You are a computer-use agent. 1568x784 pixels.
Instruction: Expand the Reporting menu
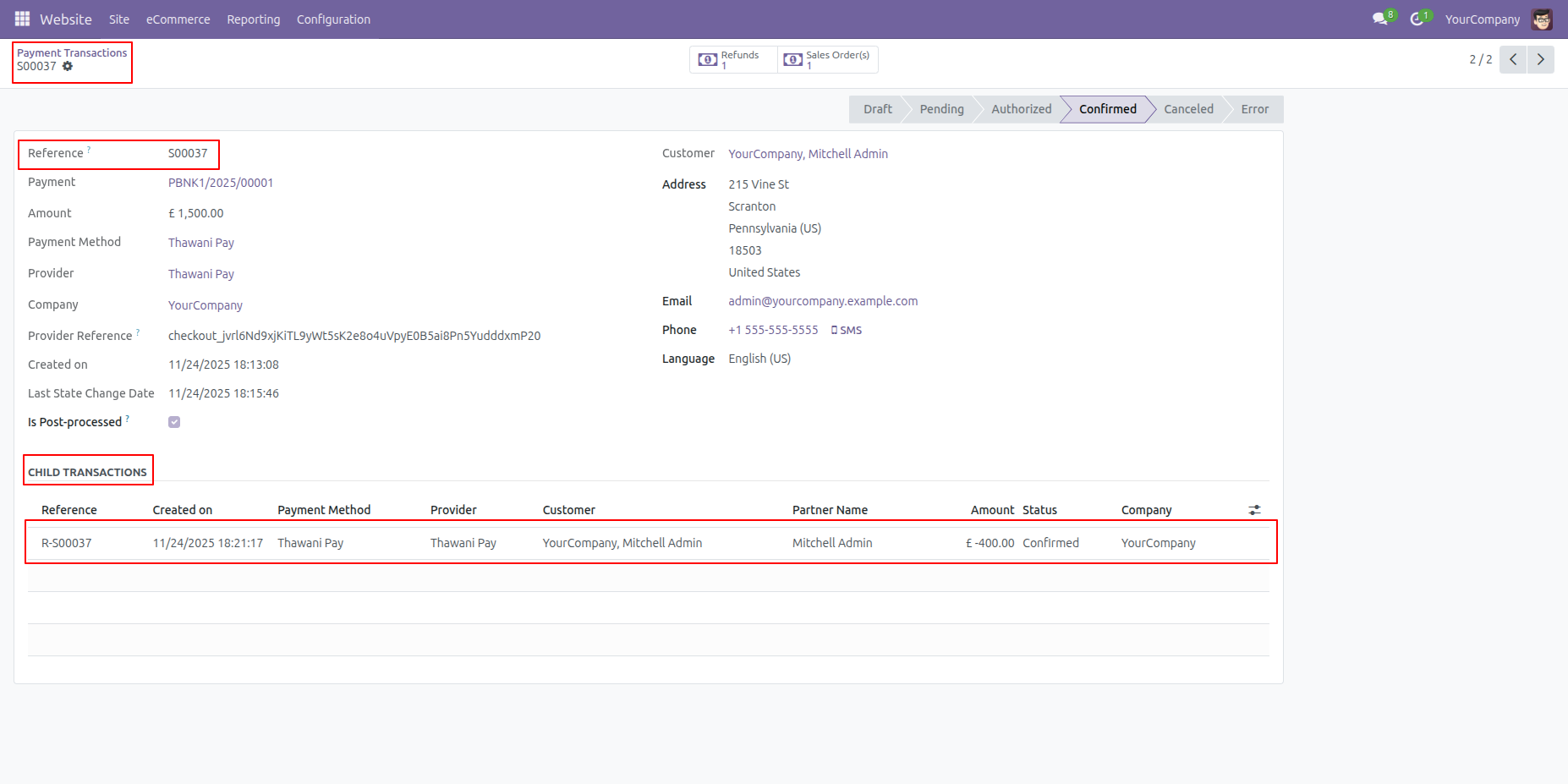pos(253,19)
